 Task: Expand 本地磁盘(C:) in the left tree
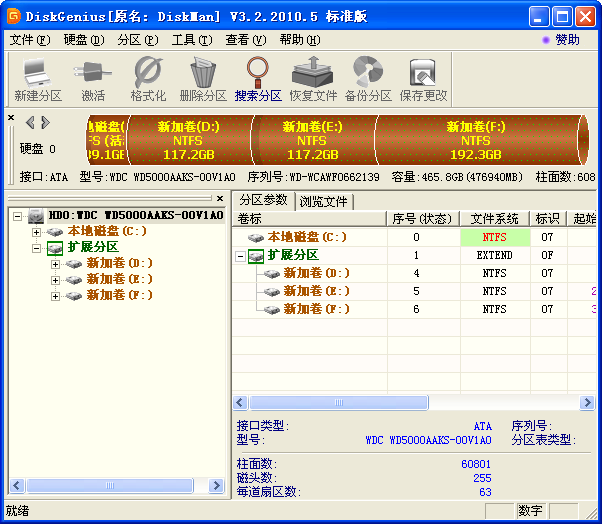(x=37, y=231)
